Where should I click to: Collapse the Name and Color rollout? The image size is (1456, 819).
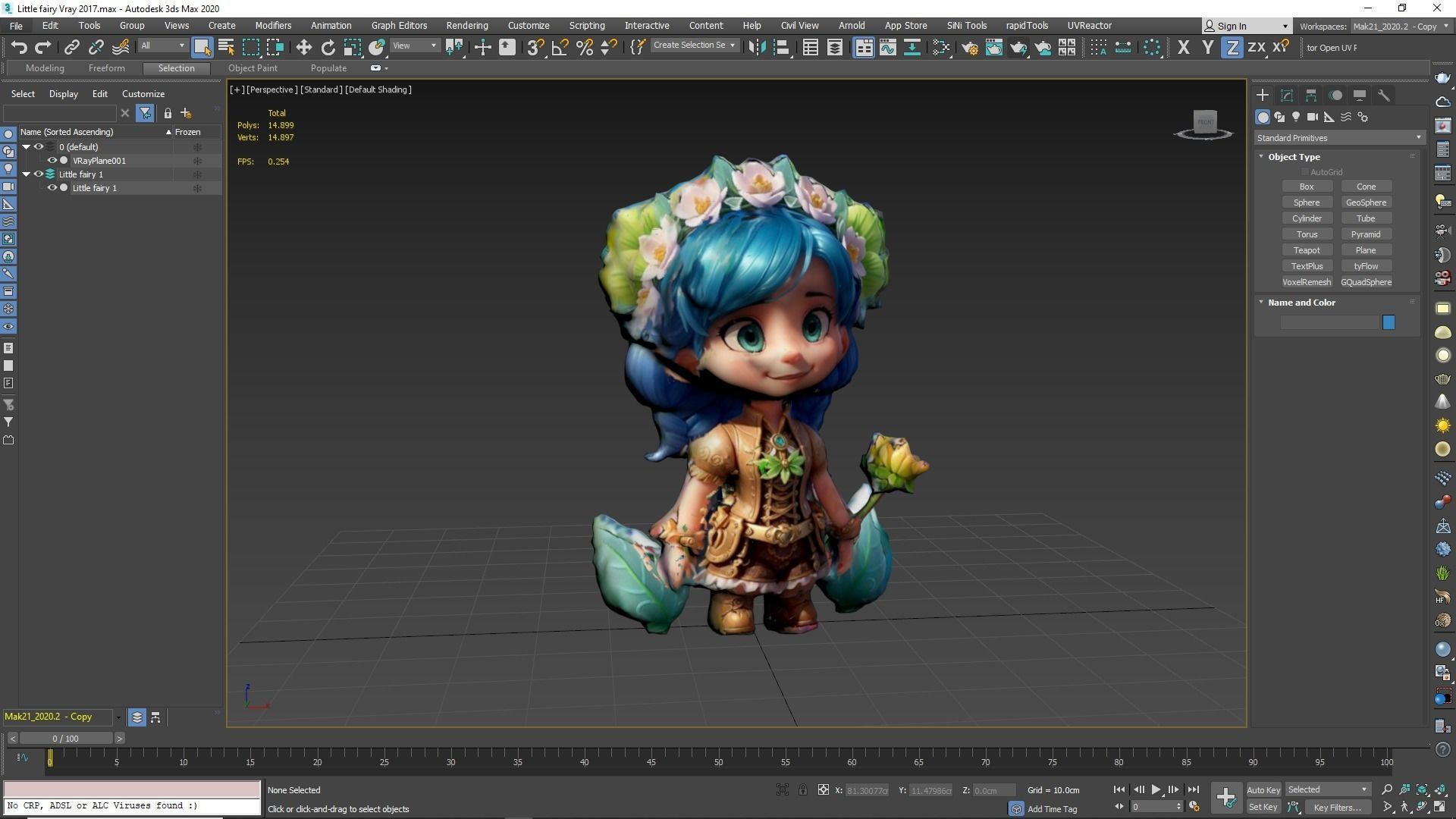1261,302
